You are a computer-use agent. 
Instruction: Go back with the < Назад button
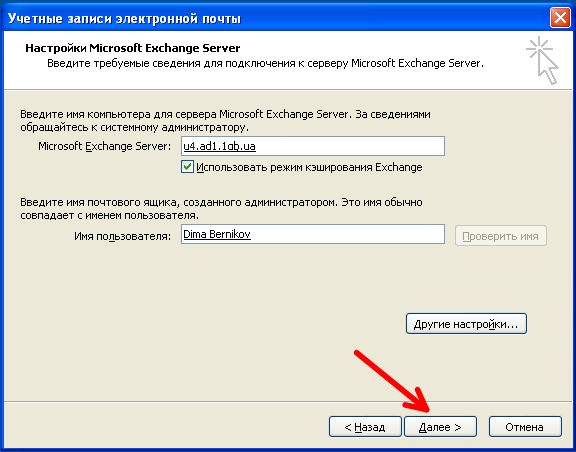[x=365, y=427]
